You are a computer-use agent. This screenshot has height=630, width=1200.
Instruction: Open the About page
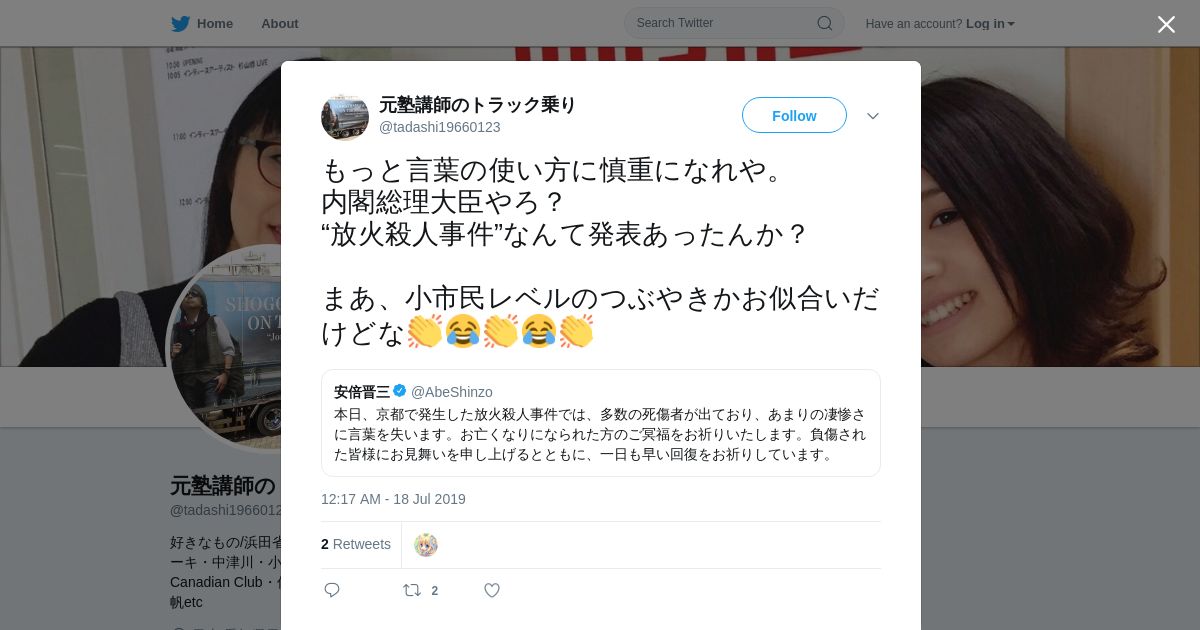[x=280, y=24]
